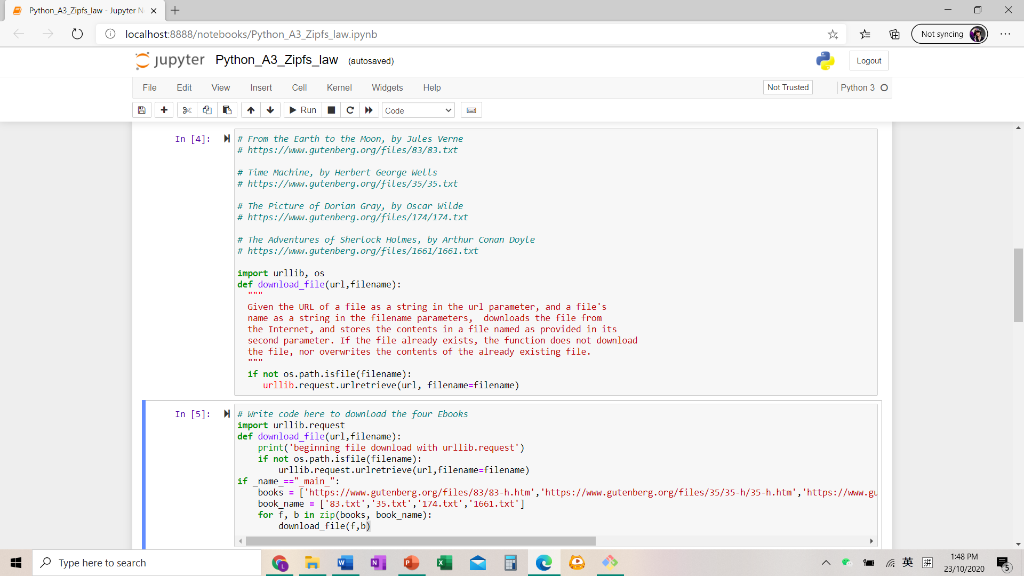The height and width of the screenshot is (576, 1024).
Task: Open Excel from the taskbar
Action: 445,562
